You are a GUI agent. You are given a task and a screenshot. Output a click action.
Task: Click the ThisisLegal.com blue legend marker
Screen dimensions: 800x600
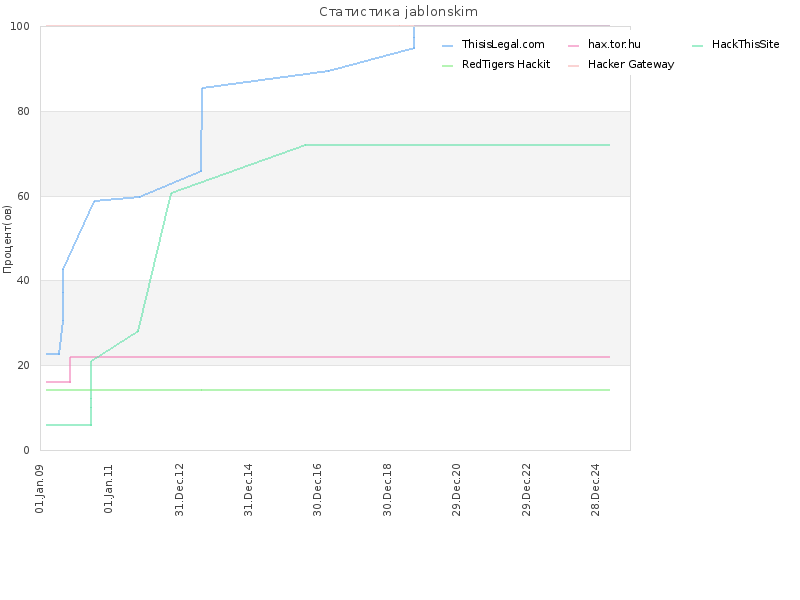tap(447, 46)
